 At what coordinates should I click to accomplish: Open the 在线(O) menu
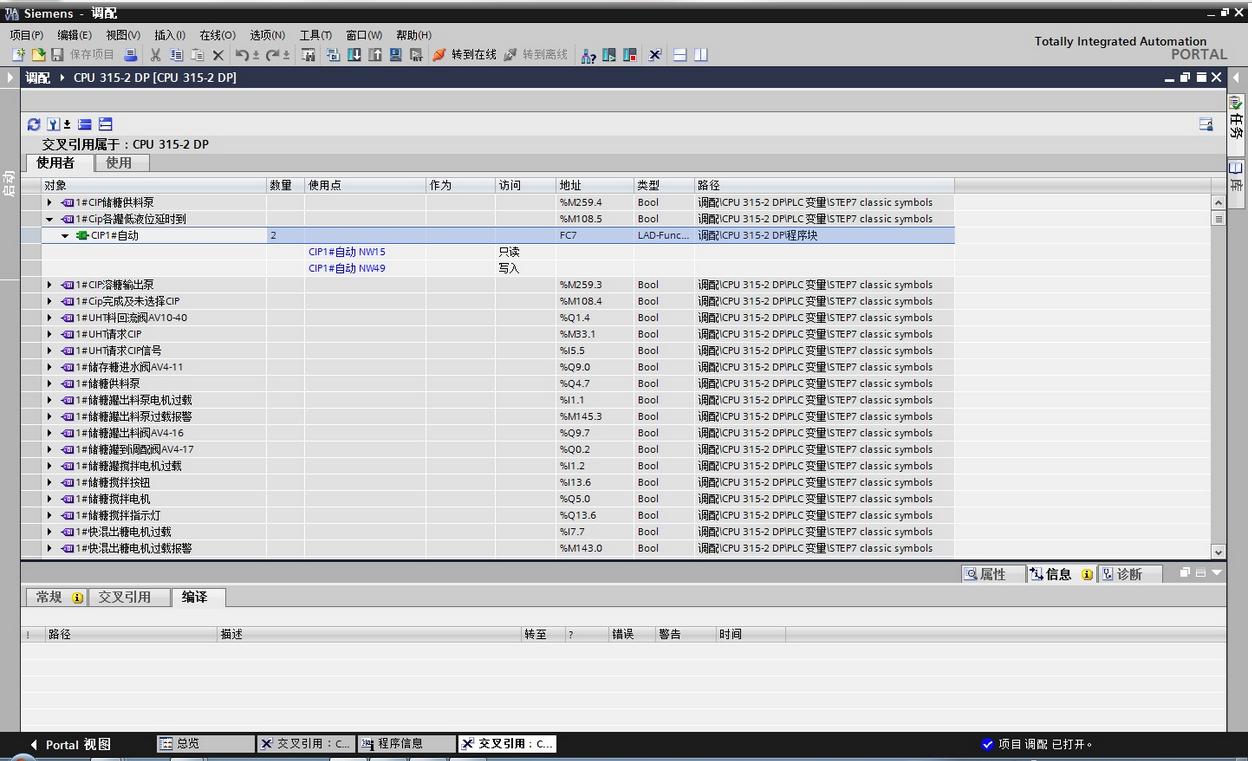[217, 35]
